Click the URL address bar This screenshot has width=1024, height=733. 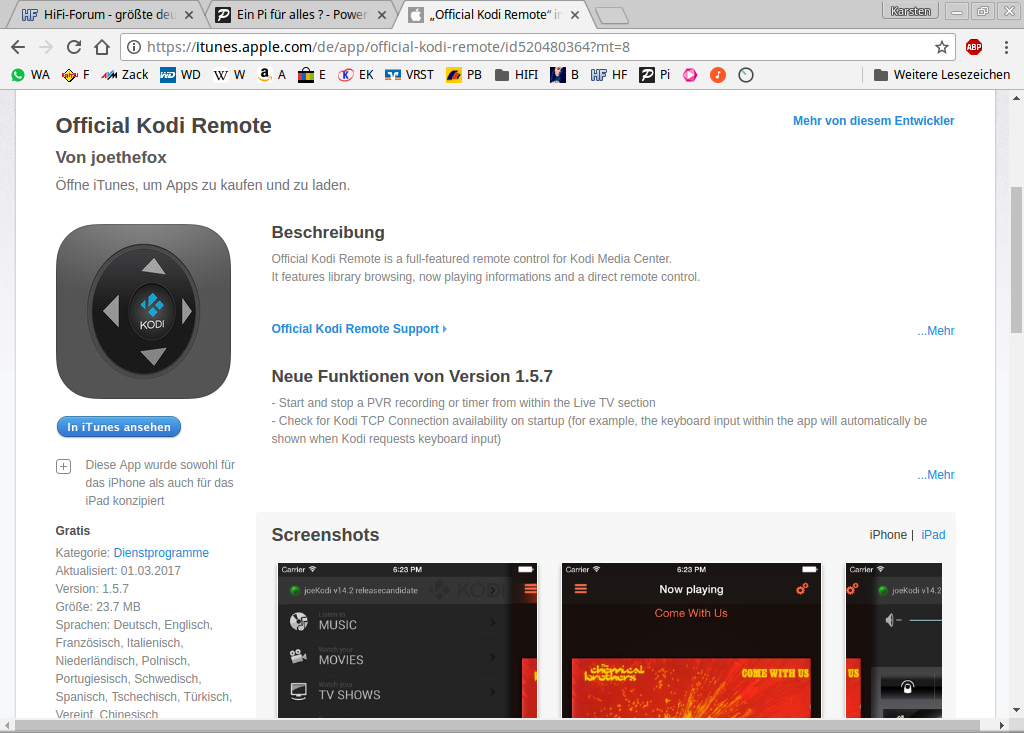click(530, 47)
